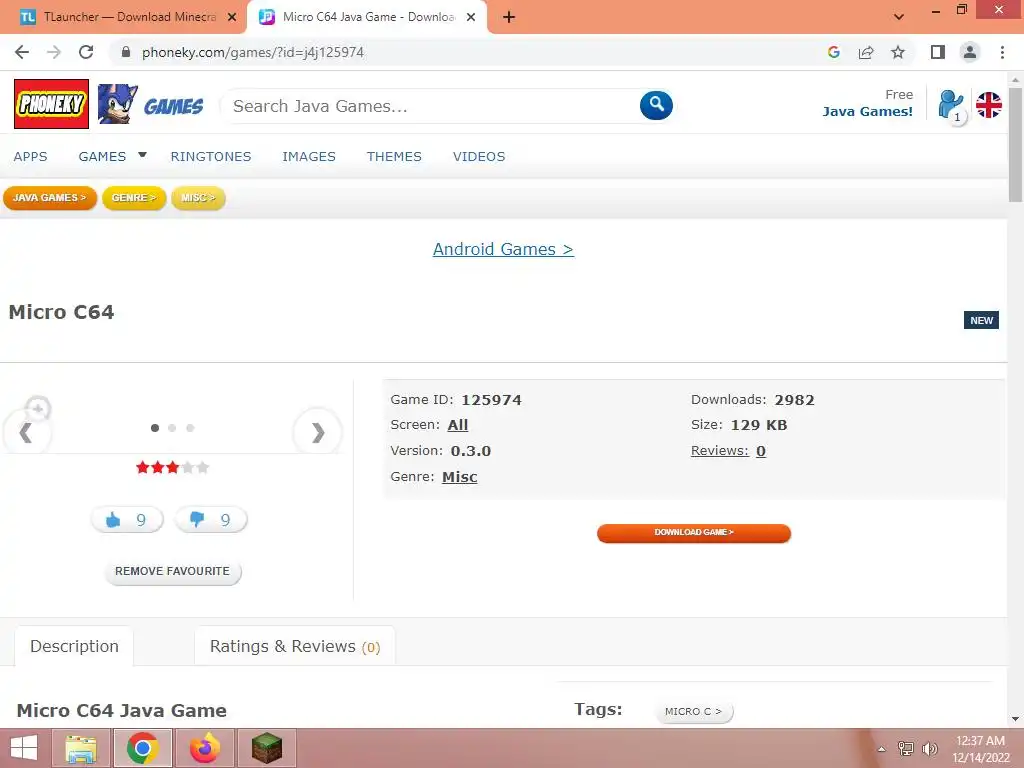
Task: Click the Screen: All link
Action: coord(458,425)
